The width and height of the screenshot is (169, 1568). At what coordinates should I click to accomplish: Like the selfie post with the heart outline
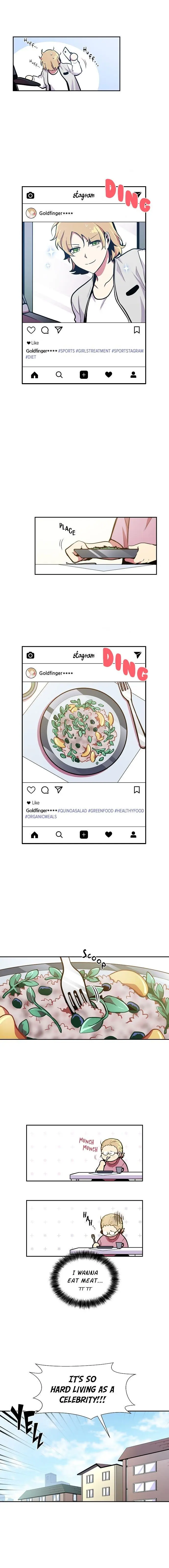pos(31,330)
